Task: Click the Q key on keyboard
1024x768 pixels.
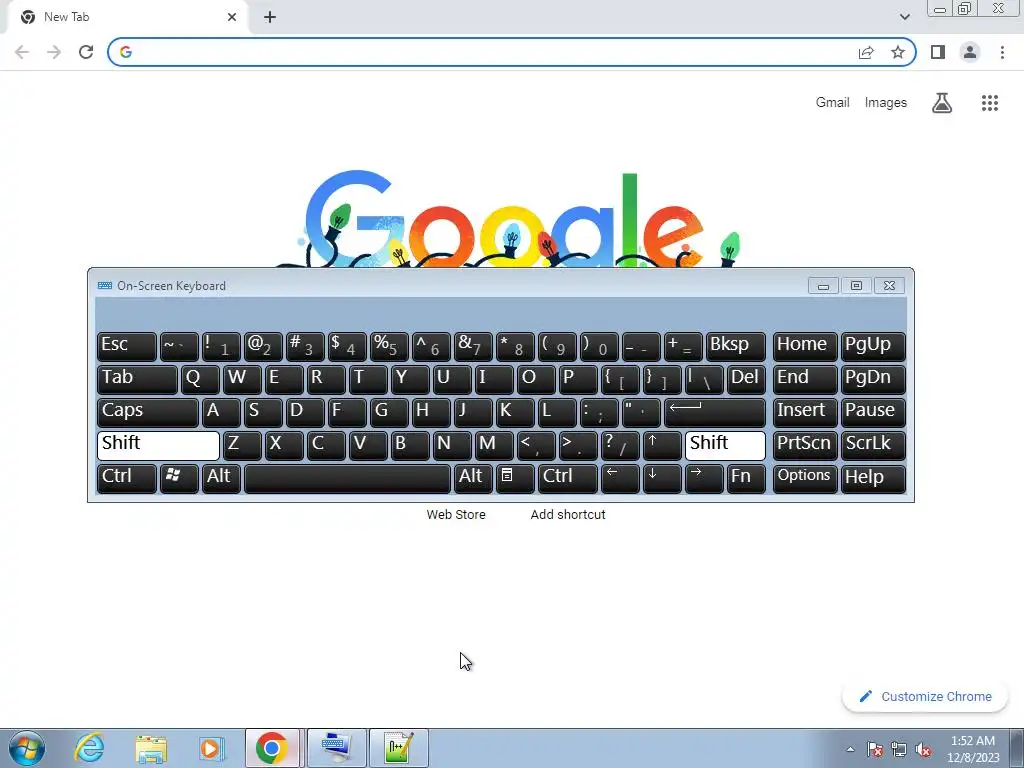Action: point(200,380)
